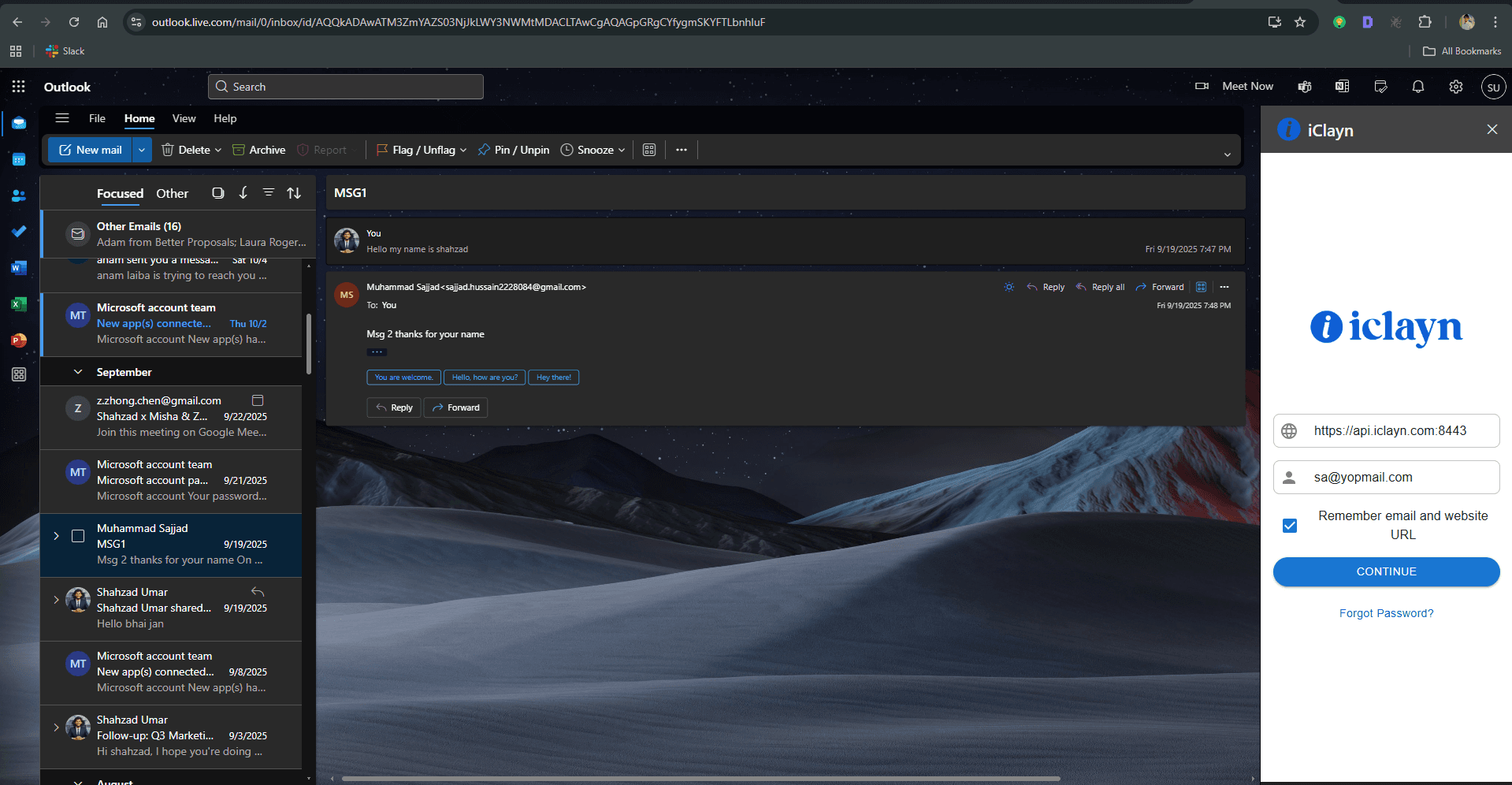Expand the Delete dropdown arrow
Image resolution: width=1512 pixels, height=785 pixels.
(218, 150)
